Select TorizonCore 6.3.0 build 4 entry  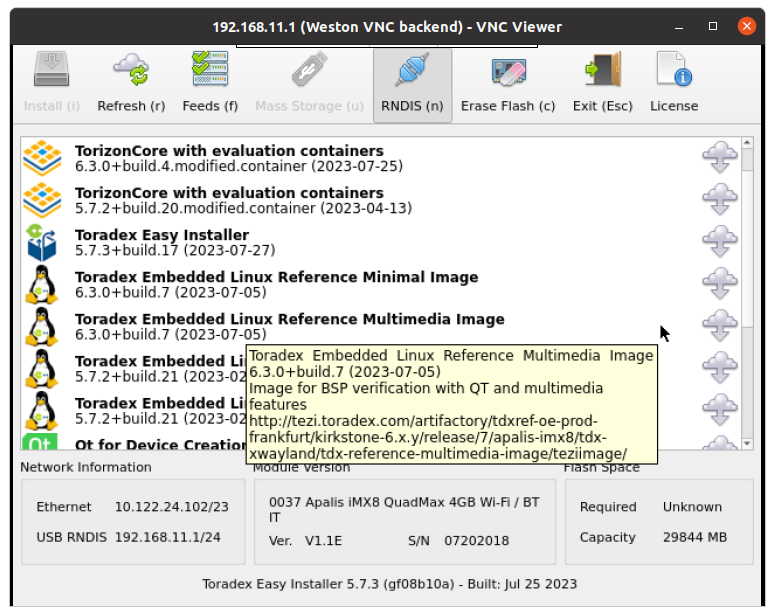[x=228, y=158]
